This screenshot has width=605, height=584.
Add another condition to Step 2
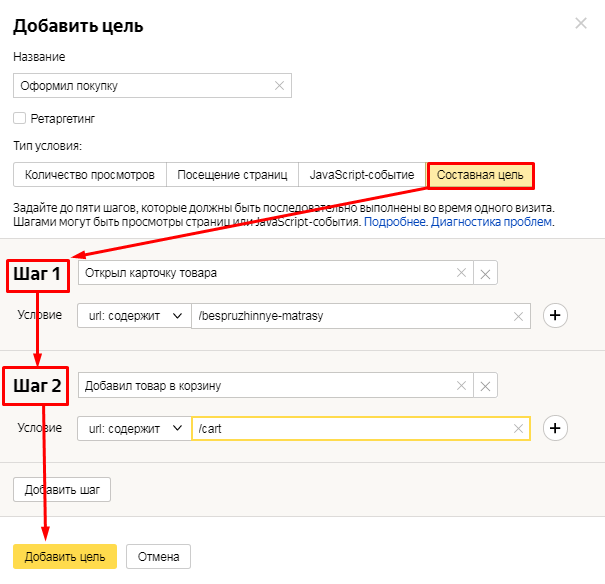click(555, 429)
